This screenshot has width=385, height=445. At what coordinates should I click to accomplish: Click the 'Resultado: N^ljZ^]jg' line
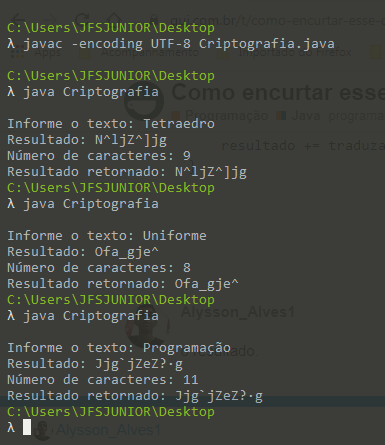[x=87, y=140]
